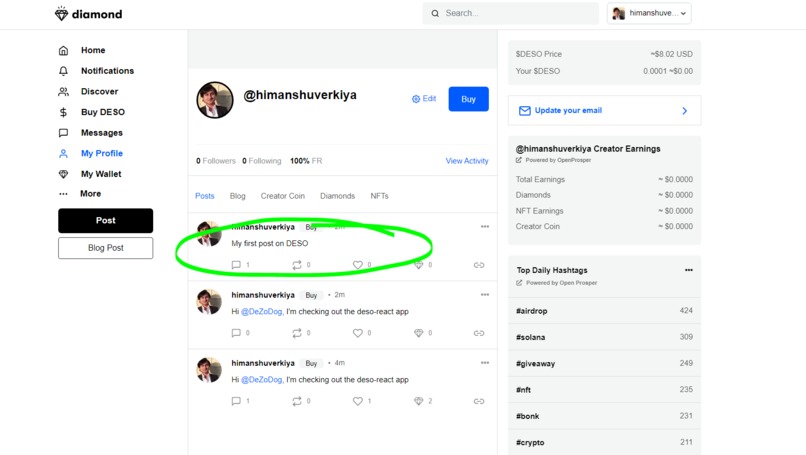
Task: Click the Home house icon
Action: point(63,50)
